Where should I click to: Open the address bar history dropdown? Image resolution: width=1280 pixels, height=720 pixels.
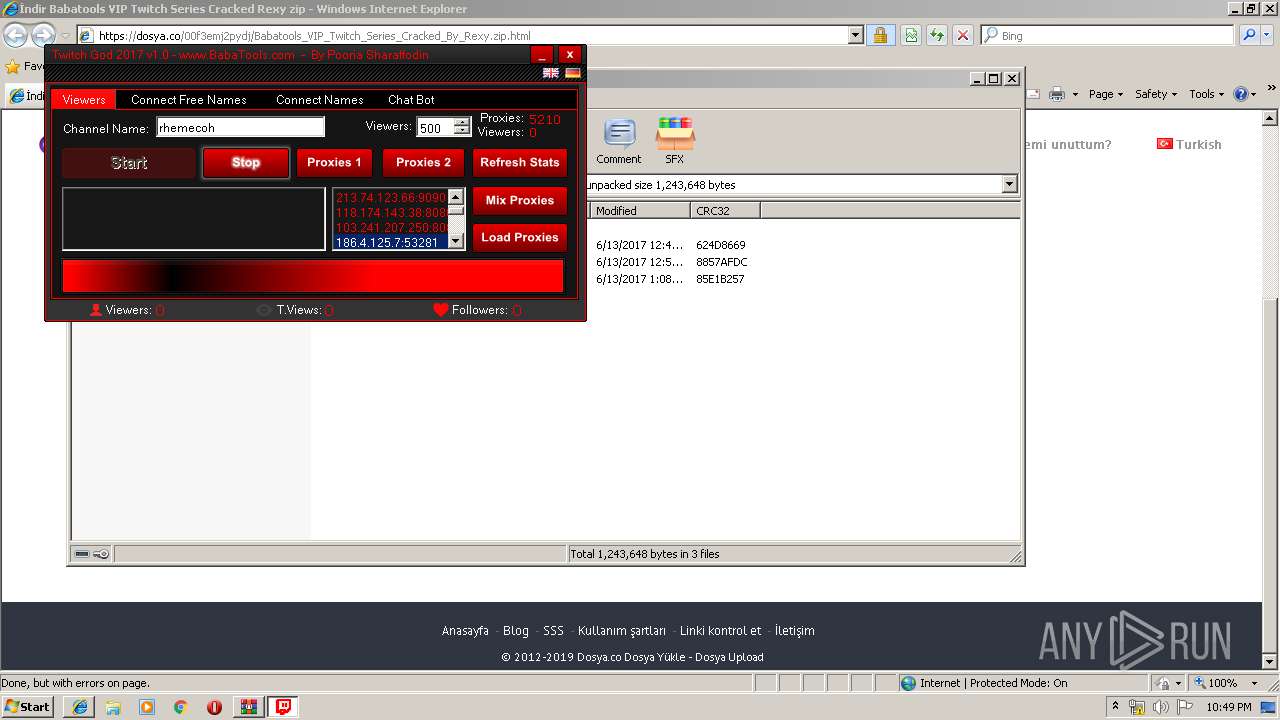click(x=855, y=35)
